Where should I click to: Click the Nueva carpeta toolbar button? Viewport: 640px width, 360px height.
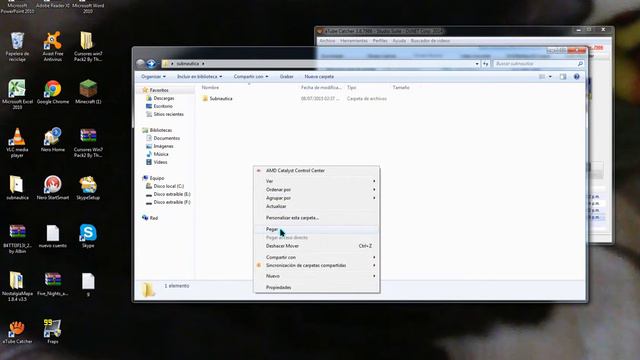click(319, 76)
